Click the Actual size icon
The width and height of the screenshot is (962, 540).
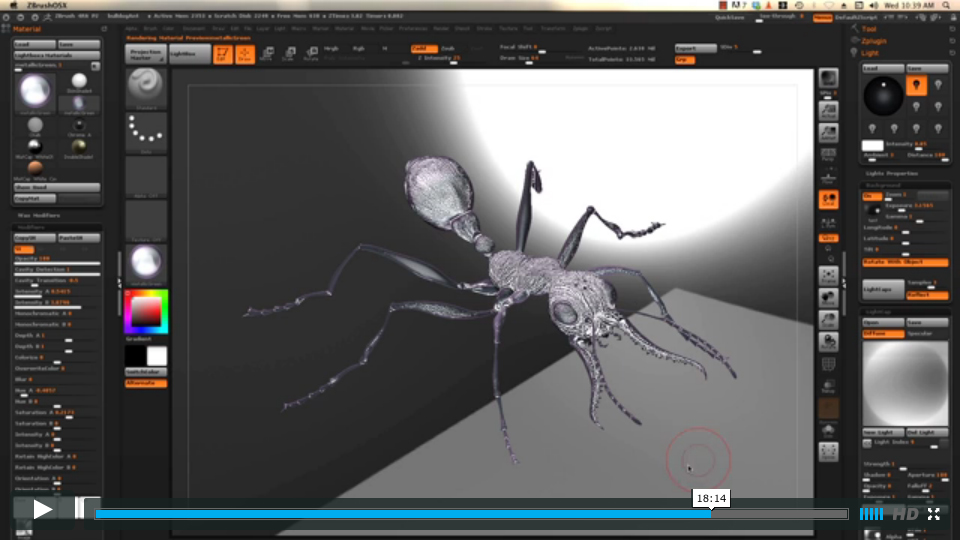[x=828, y=111]
